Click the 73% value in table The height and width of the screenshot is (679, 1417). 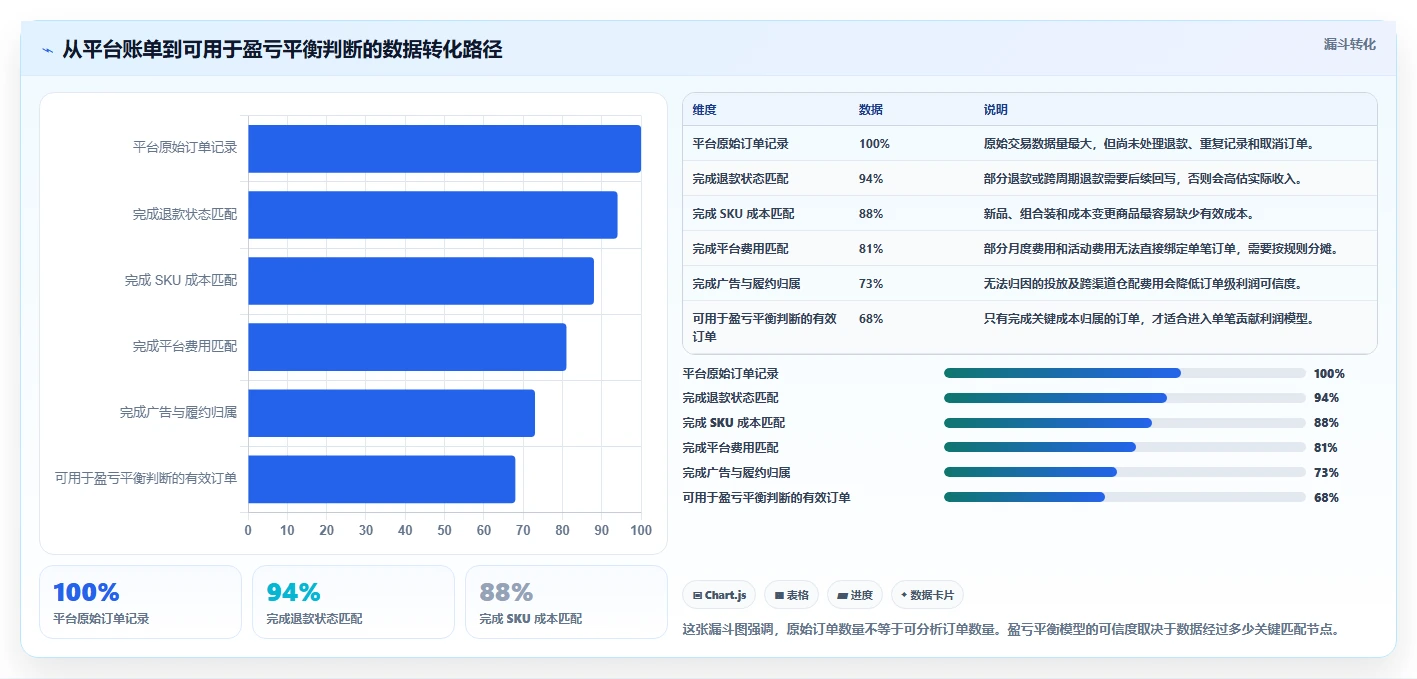(870, 284)
